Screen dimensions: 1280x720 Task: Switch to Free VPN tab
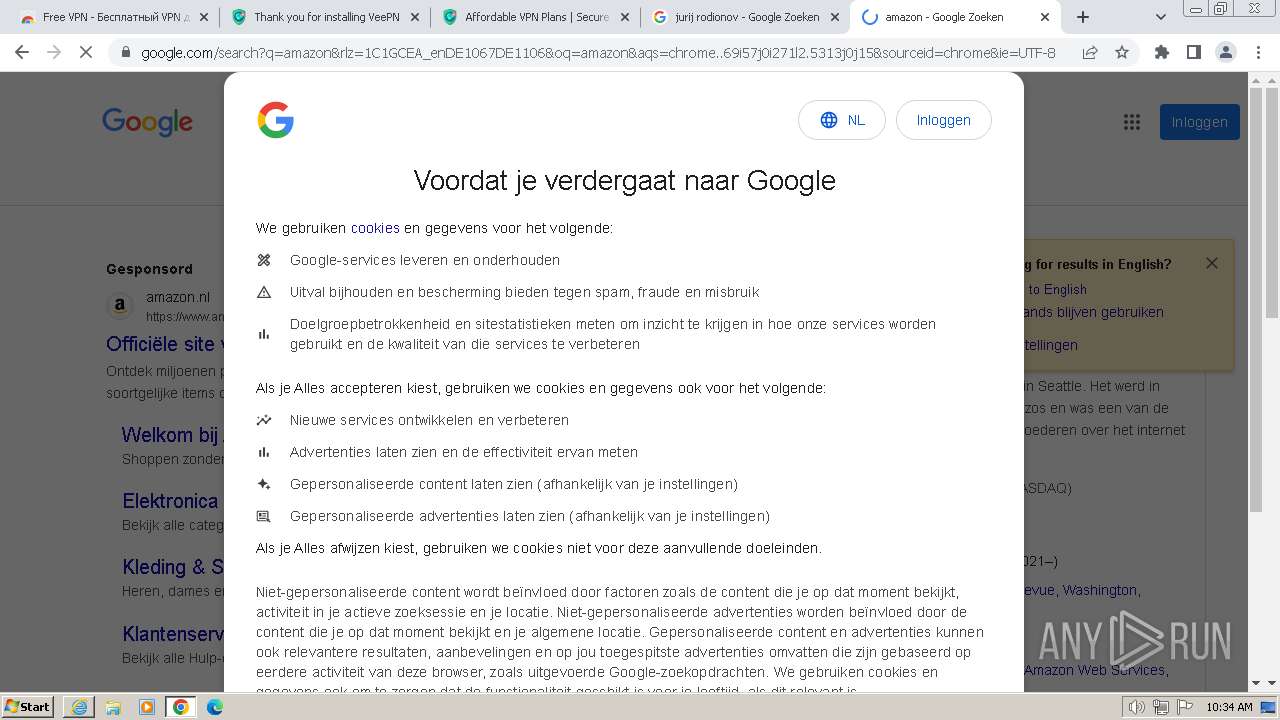tap(115, 17)
